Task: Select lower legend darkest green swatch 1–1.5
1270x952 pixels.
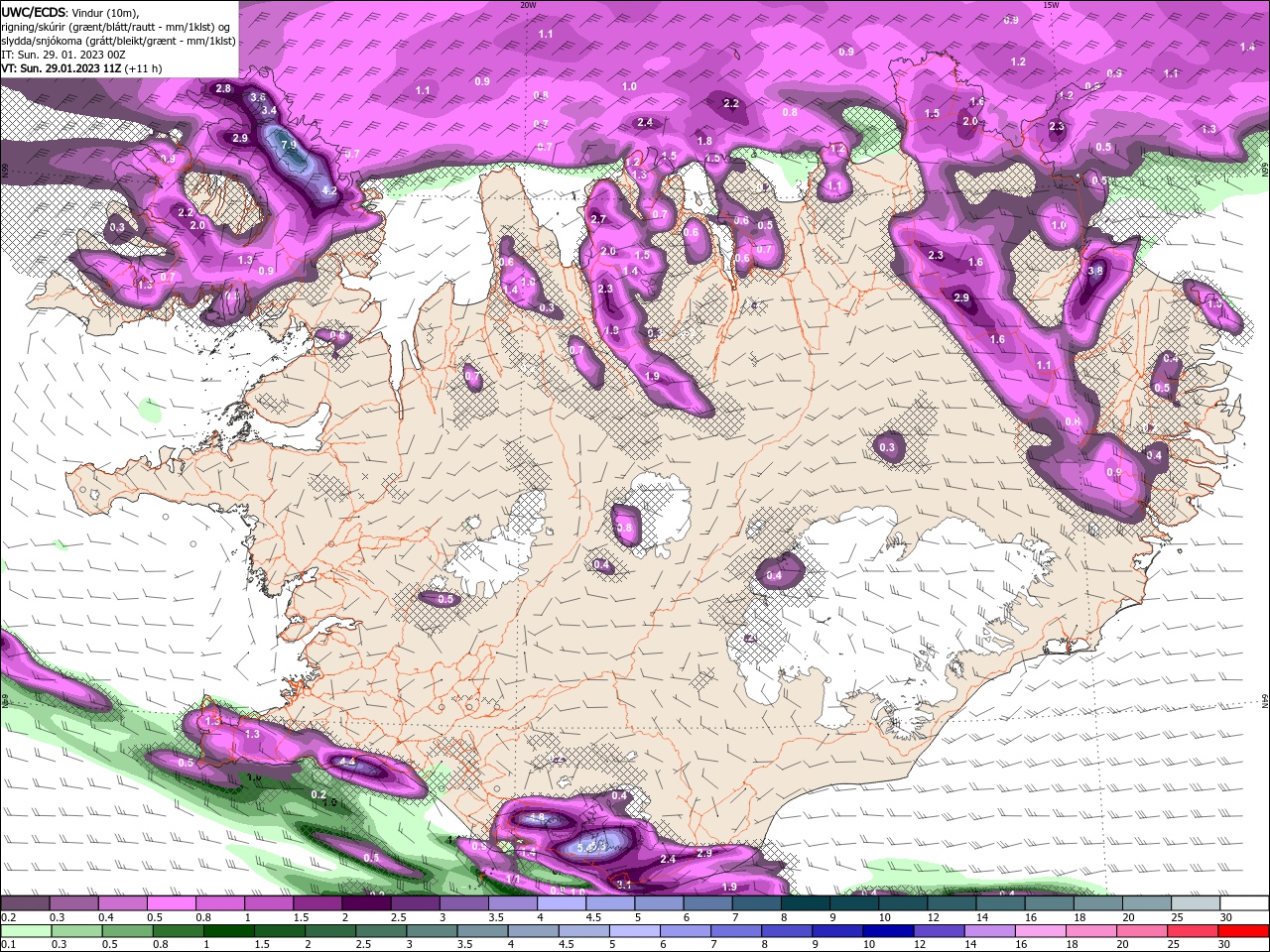Action: coord(229,931)
